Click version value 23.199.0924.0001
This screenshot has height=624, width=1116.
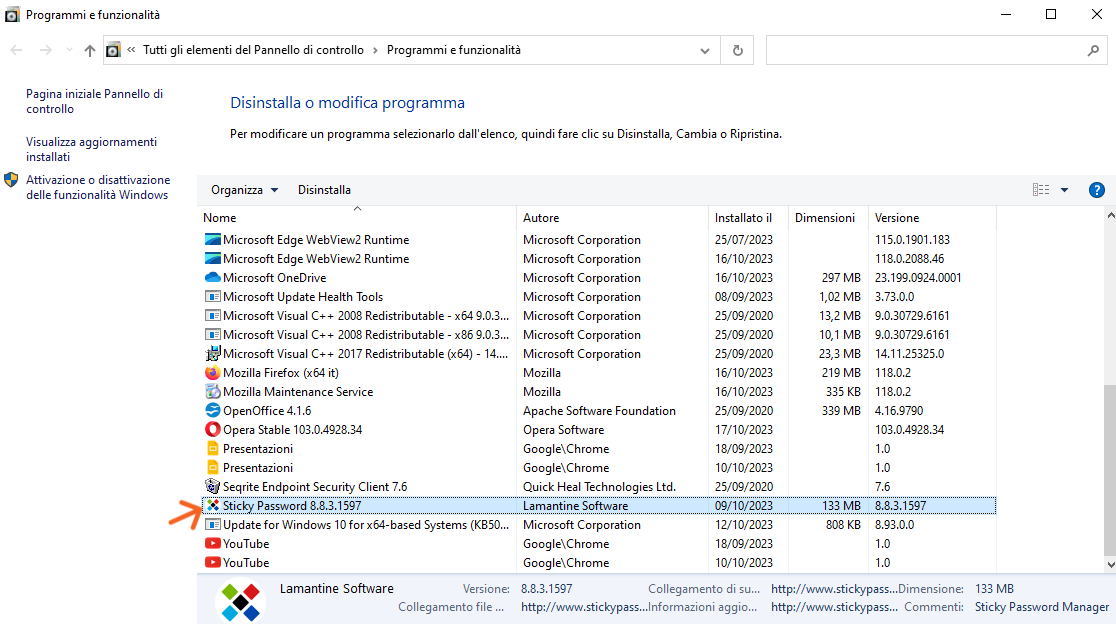[918, 277]
